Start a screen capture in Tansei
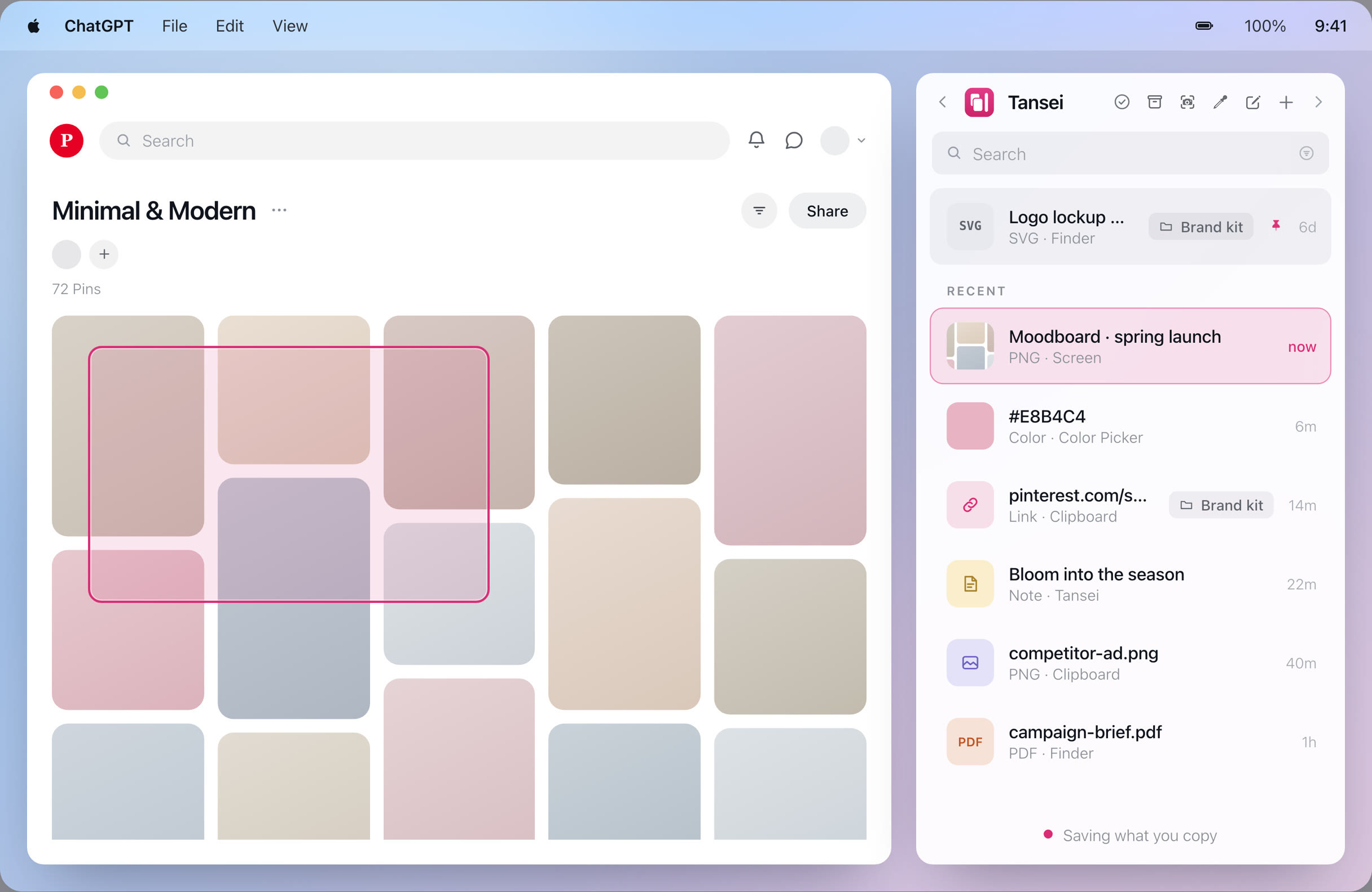1372x892 pixels. [1187, 102]
